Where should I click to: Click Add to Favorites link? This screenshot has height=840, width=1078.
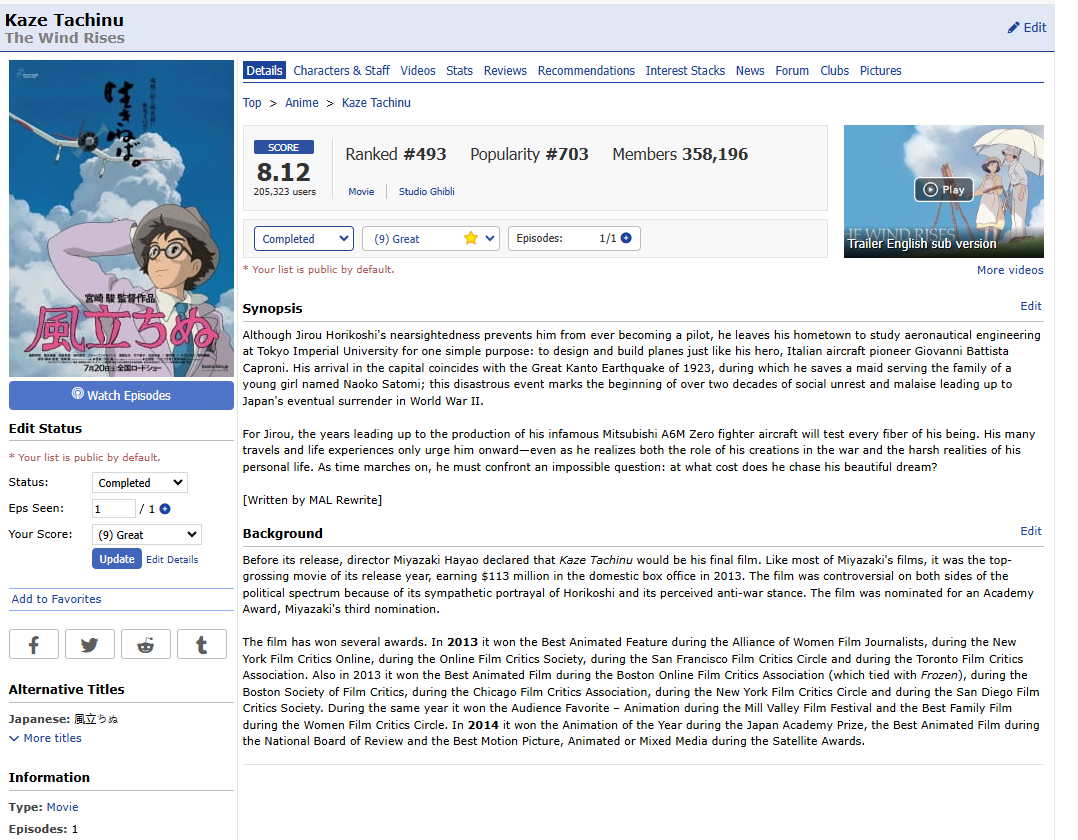pyautogui.click(x=56, y=599)
